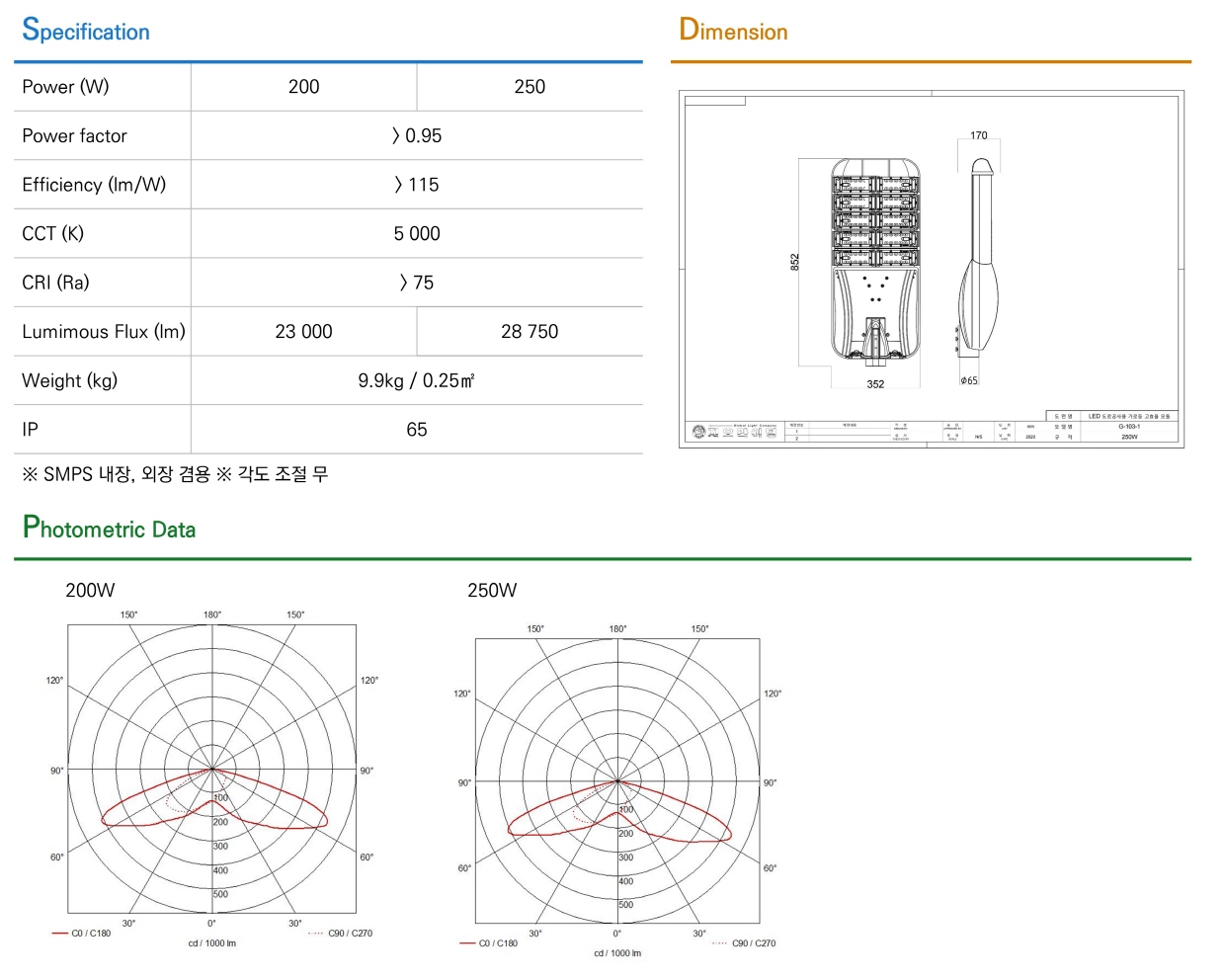Select the 852 height dimension label

(x=794, y=262)
